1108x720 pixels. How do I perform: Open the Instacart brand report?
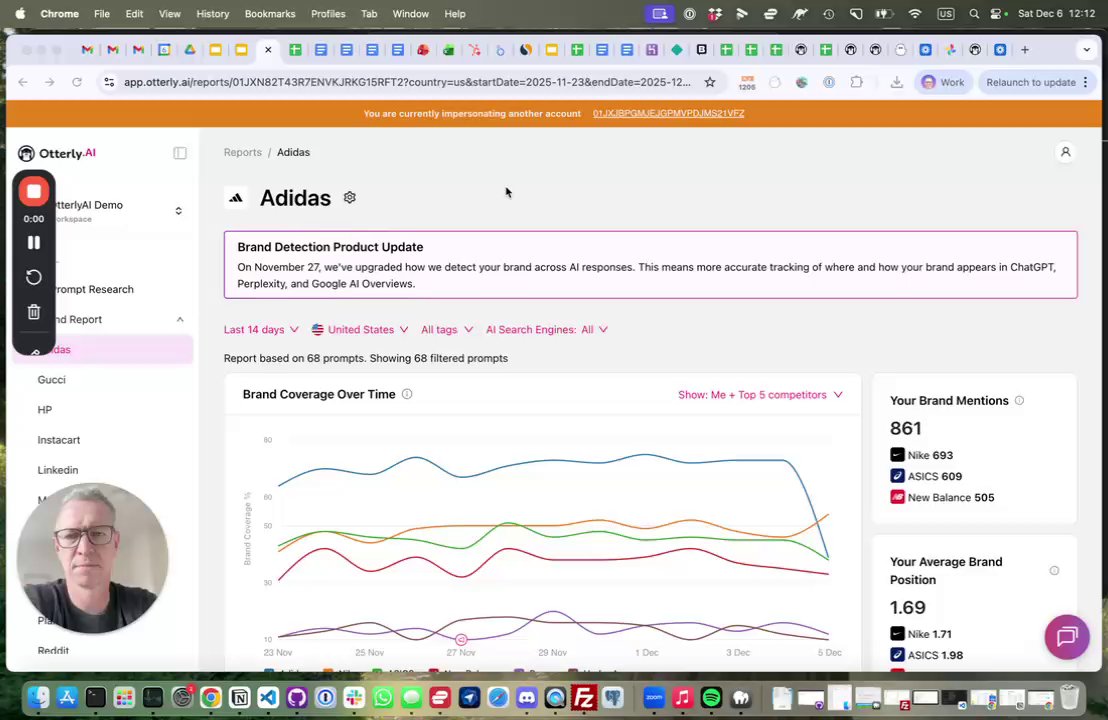coord(59,439)
